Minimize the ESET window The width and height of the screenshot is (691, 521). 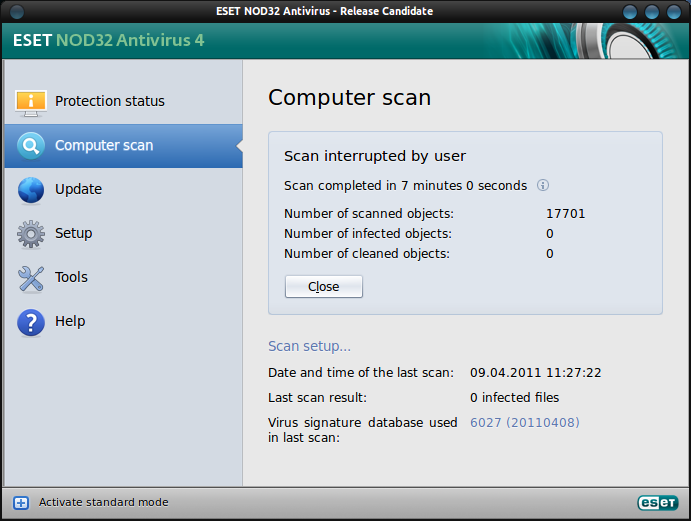[x=630, y=11]
